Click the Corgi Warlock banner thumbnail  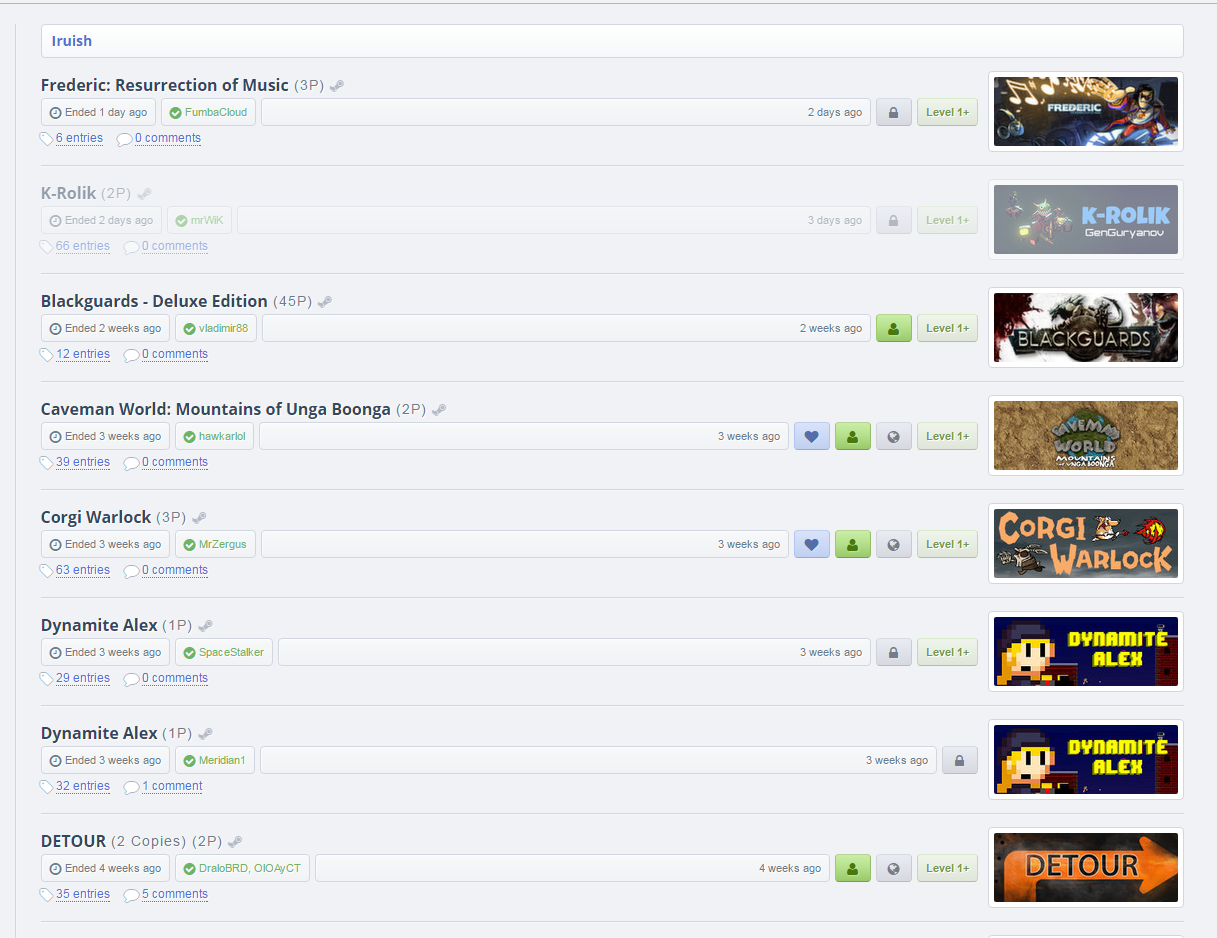click(x=1086, y=544)
